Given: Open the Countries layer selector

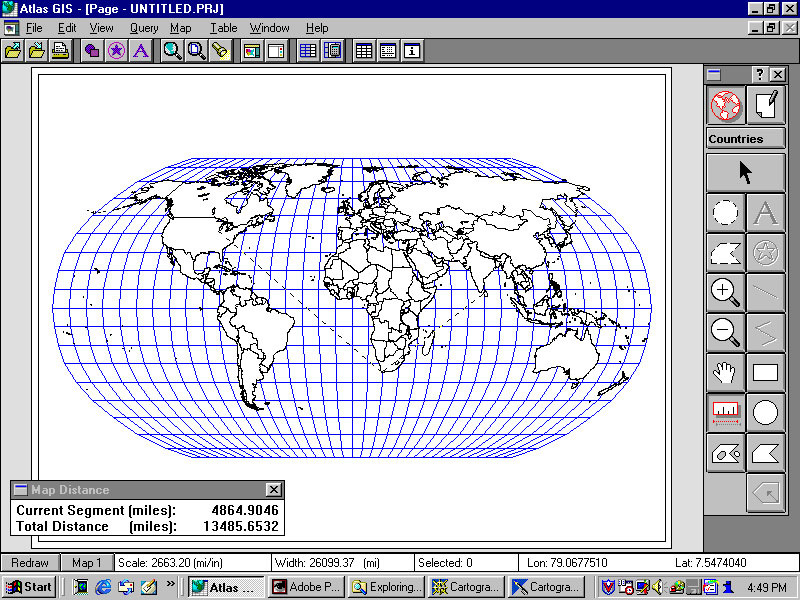Looking at the screenshot, I should (745, 139).
